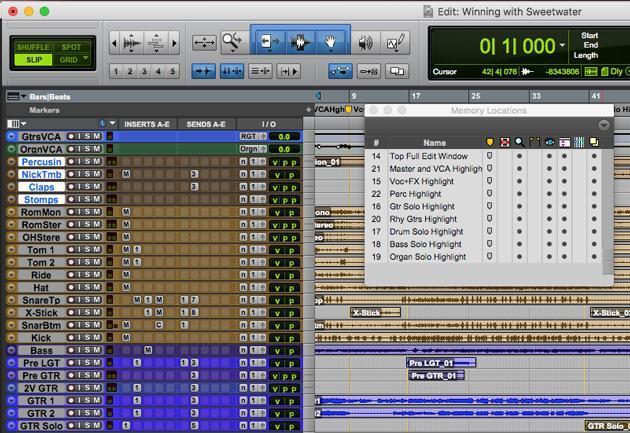The image size is (630, 433).
Task: Click the audio zoom waveform button
Action: tap(132, 43)
